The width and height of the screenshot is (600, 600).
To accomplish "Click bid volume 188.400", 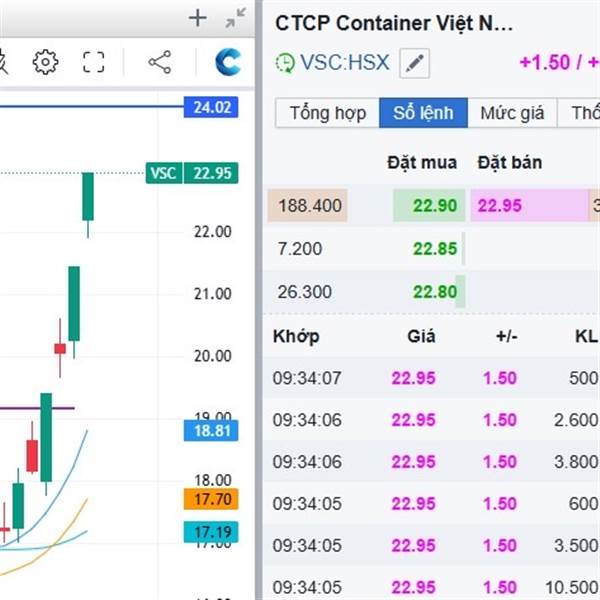I will coord(308,205).
